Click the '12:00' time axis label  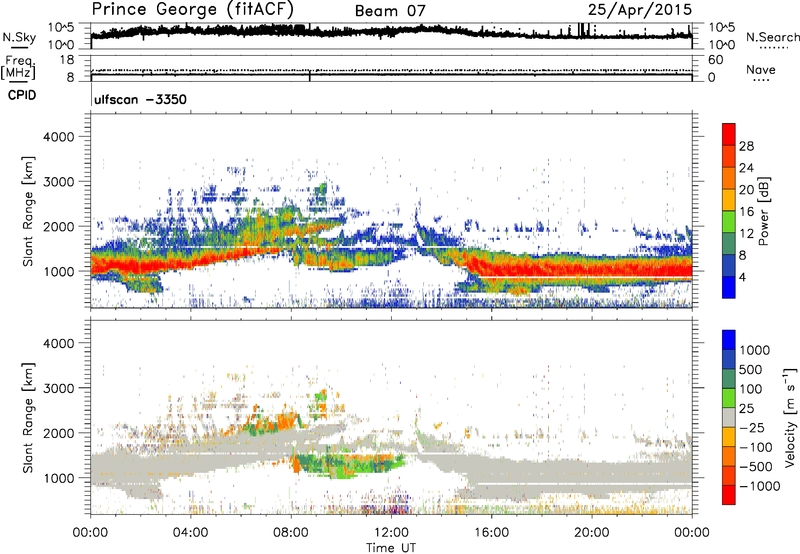pyautogui.click(x=391, y=532)
